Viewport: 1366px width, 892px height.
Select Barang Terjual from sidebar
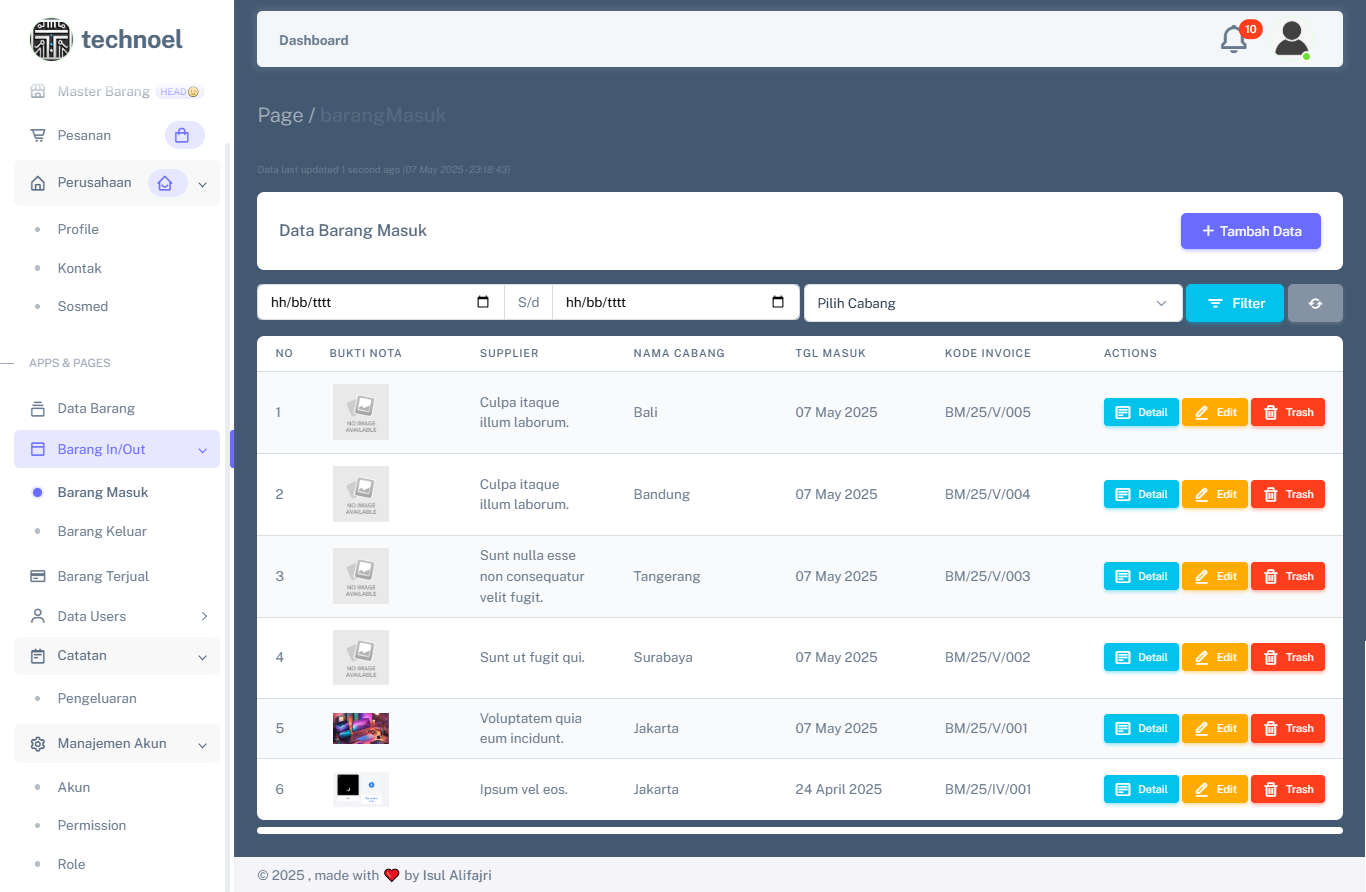[103, 576]
